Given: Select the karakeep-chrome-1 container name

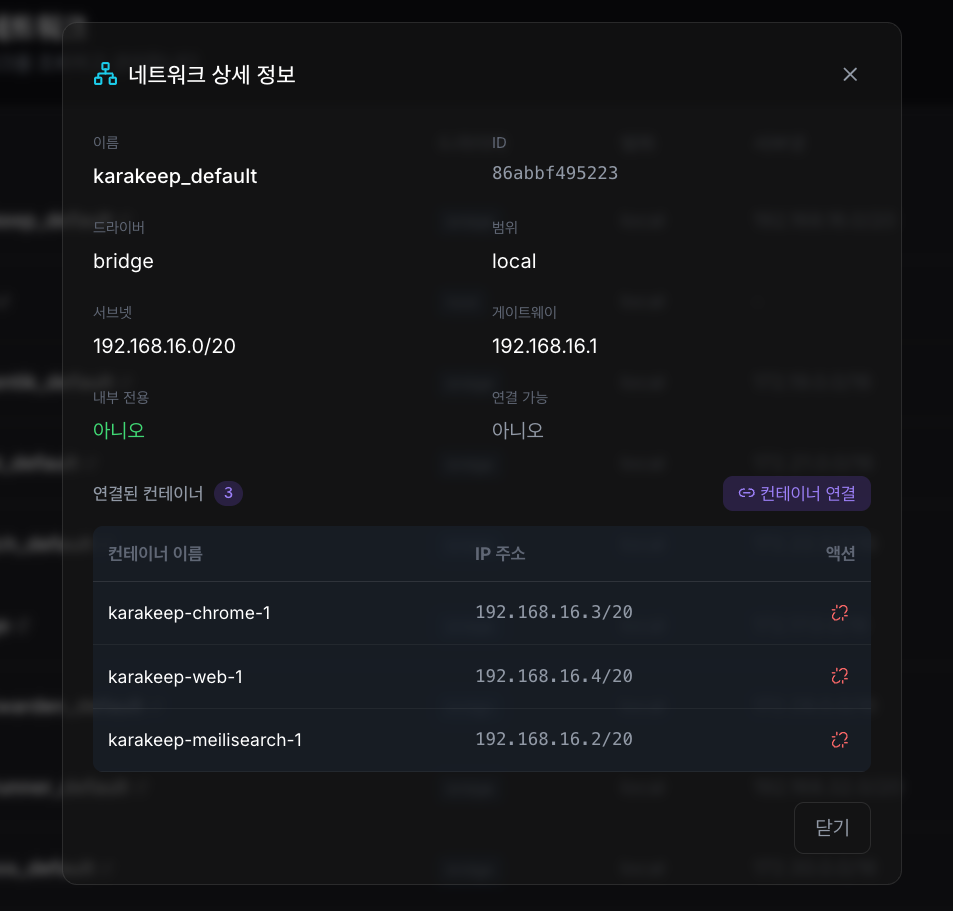Looking at the screenshot, I should click(x=189, y=612).
